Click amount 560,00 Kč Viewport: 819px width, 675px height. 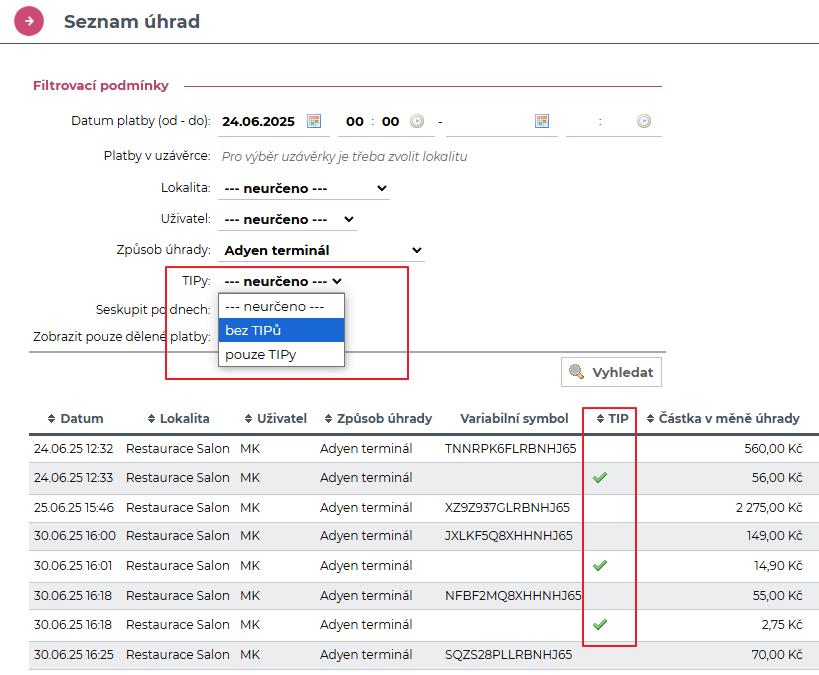click(773, 449)
